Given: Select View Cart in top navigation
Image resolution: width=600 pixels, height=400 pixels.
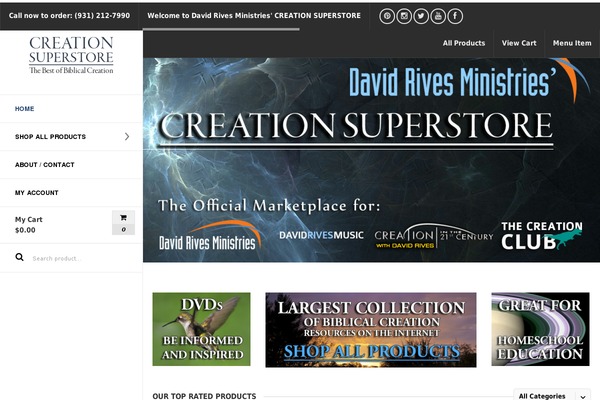Looking at the screenshot, I should tap(519, 43).
